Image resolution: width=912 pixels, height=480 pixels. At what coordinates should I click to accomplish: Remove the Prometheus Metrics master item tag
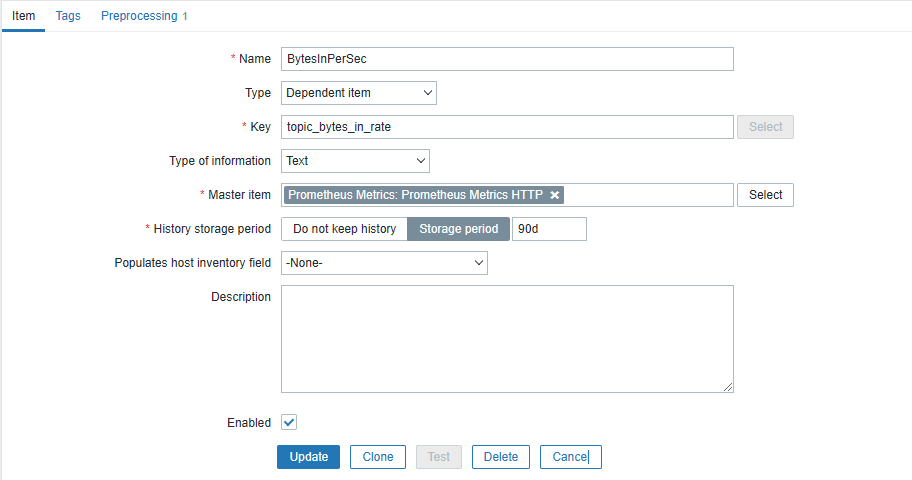point(555,195)
